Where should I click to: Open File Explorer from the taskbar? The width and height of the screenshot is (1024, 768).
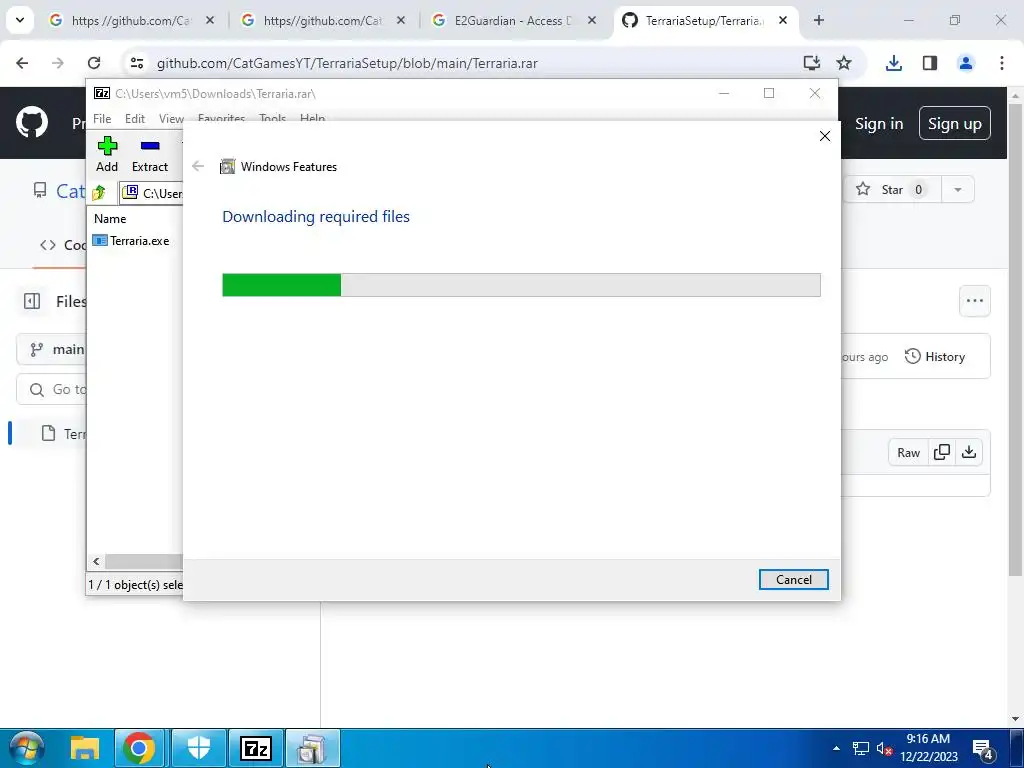(x=85, y=748)
